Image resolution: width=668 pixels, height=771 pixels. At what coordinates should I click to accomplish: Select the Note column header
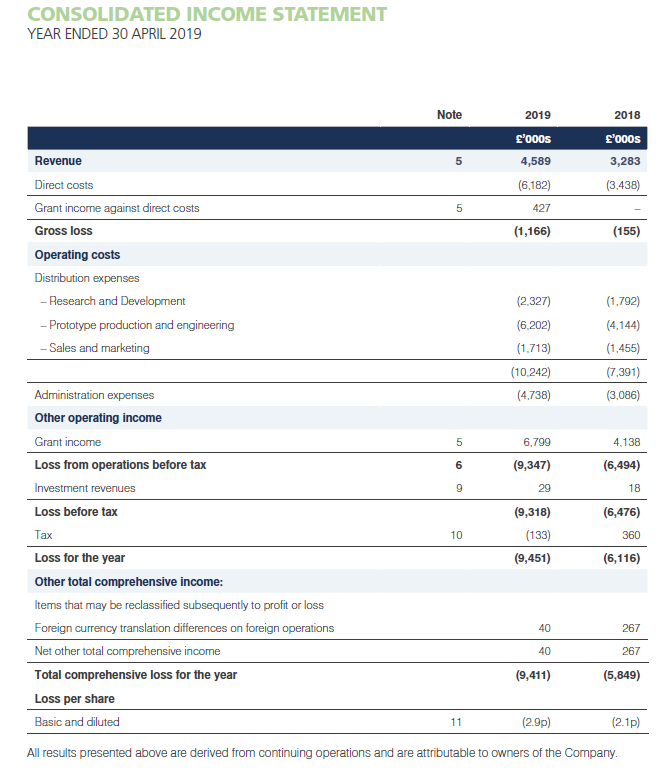[x=450, y=114]
